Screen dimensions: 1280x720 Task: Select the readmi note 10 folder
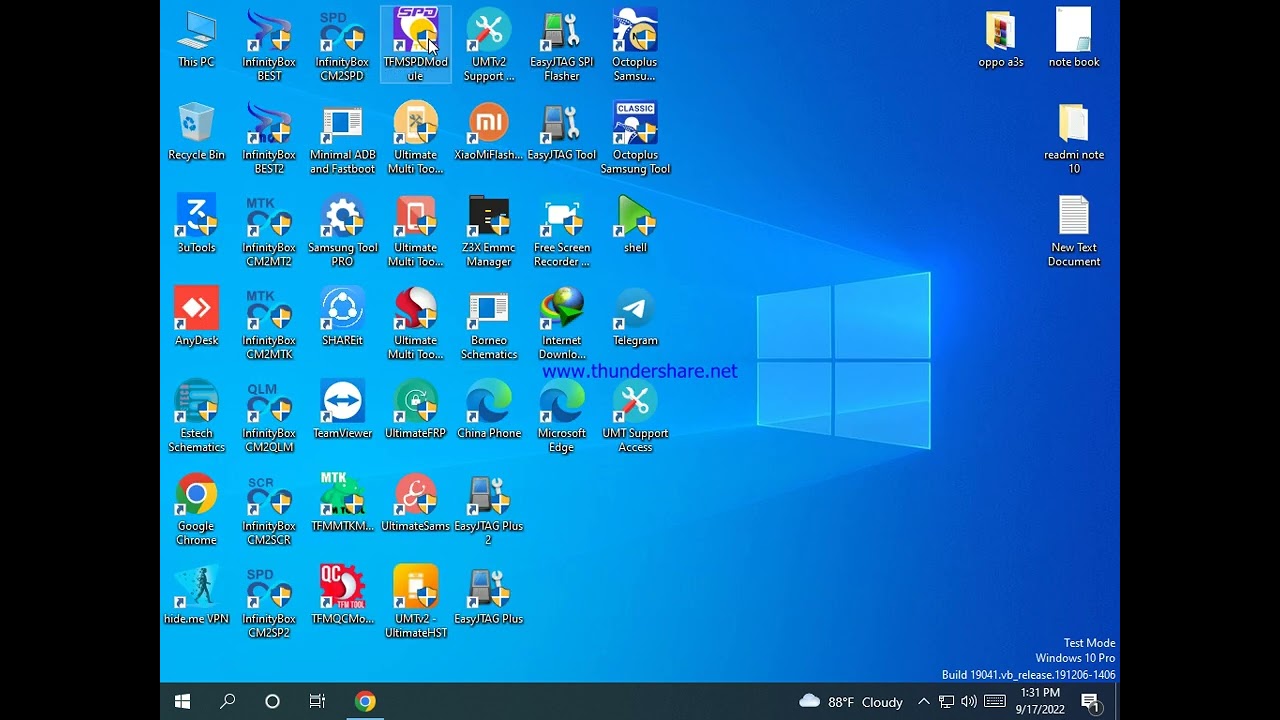click(1074, 139)
